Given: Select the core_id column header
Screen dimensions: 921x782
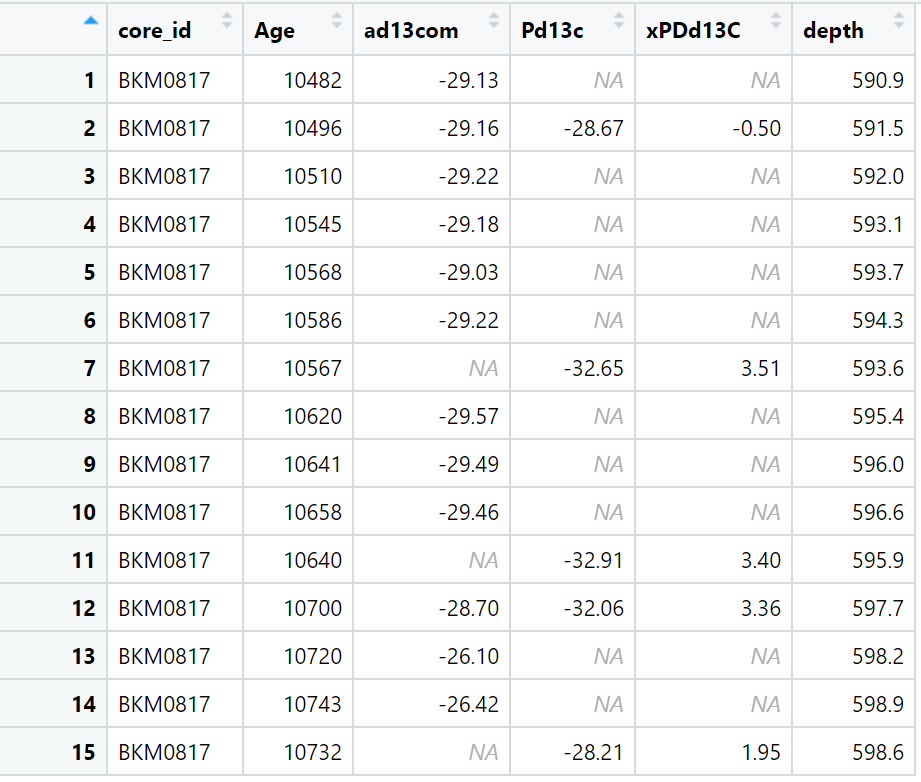Looking at the screenshot, I should 175,29.
